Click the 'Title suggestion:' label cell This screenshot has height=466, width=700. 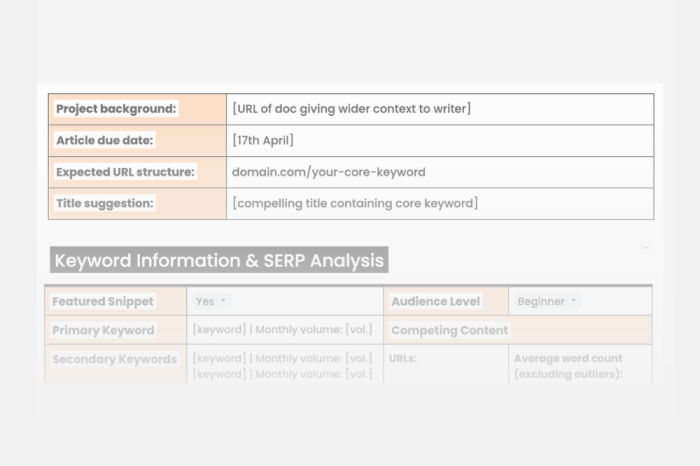(x=105, y=203)
